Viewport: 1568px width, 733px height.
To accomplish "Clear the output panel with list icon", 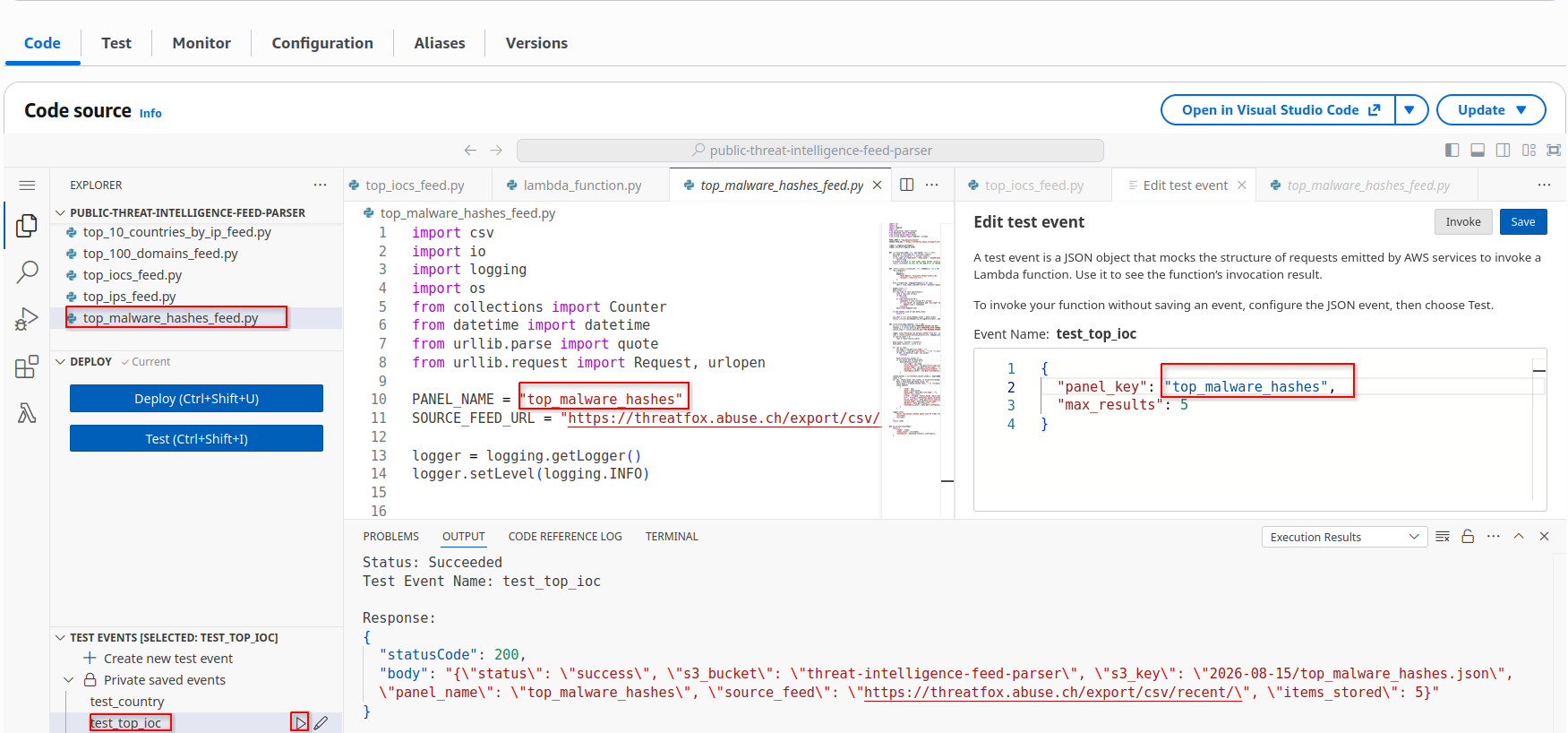I will coord(1443,537).
